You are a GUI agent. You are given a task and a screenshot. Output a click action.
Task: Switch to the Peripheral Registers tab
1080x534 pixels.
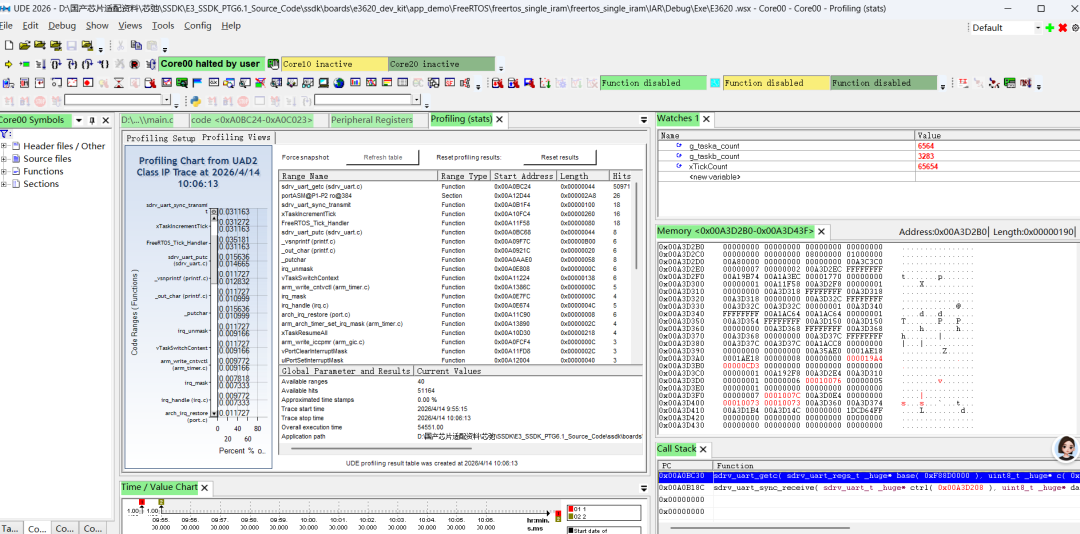(x=371, y=120)
